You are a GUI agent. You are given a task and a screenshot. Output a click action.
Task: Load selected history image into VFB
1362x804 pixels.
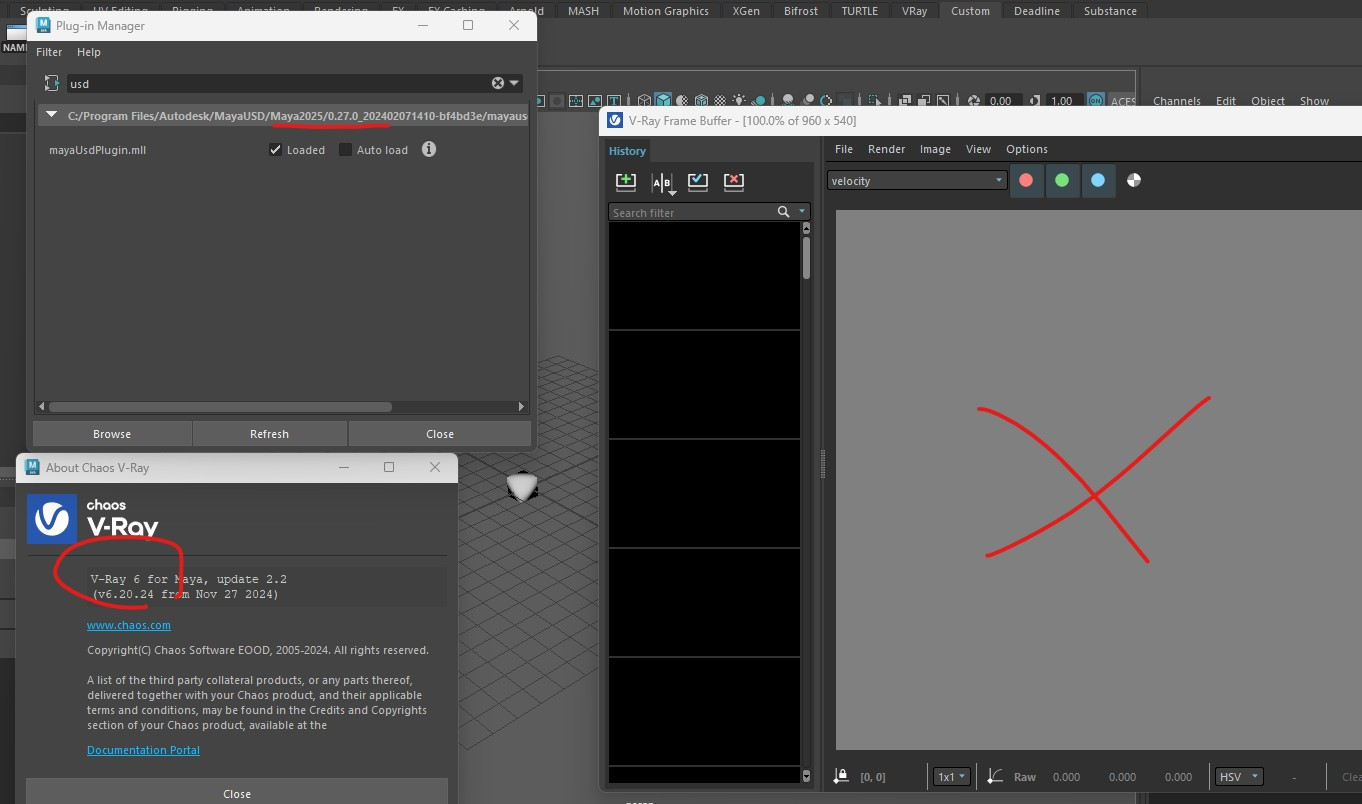pos(698,181)
